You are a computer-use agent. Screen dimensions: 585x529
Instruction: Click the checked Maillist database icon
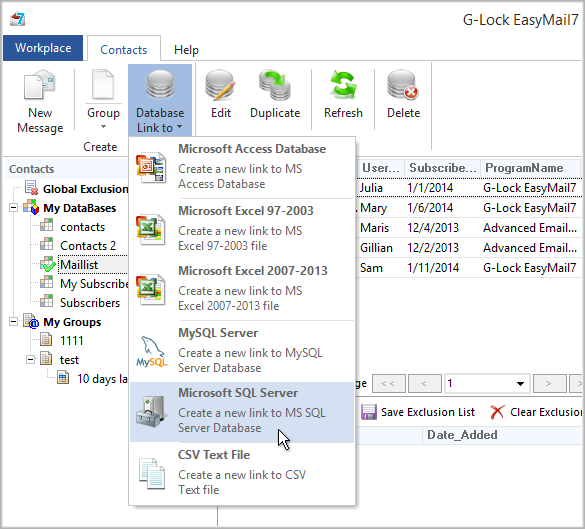[x=48, y=264]
